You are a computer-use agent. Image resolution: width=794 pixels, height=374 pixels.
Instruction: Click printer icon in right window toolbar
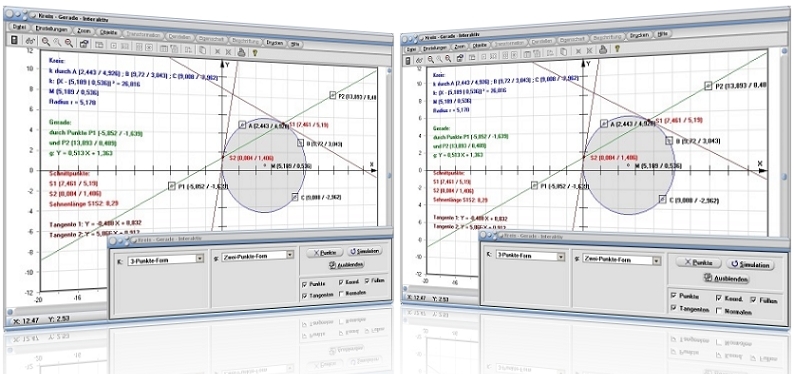[603, 49]
